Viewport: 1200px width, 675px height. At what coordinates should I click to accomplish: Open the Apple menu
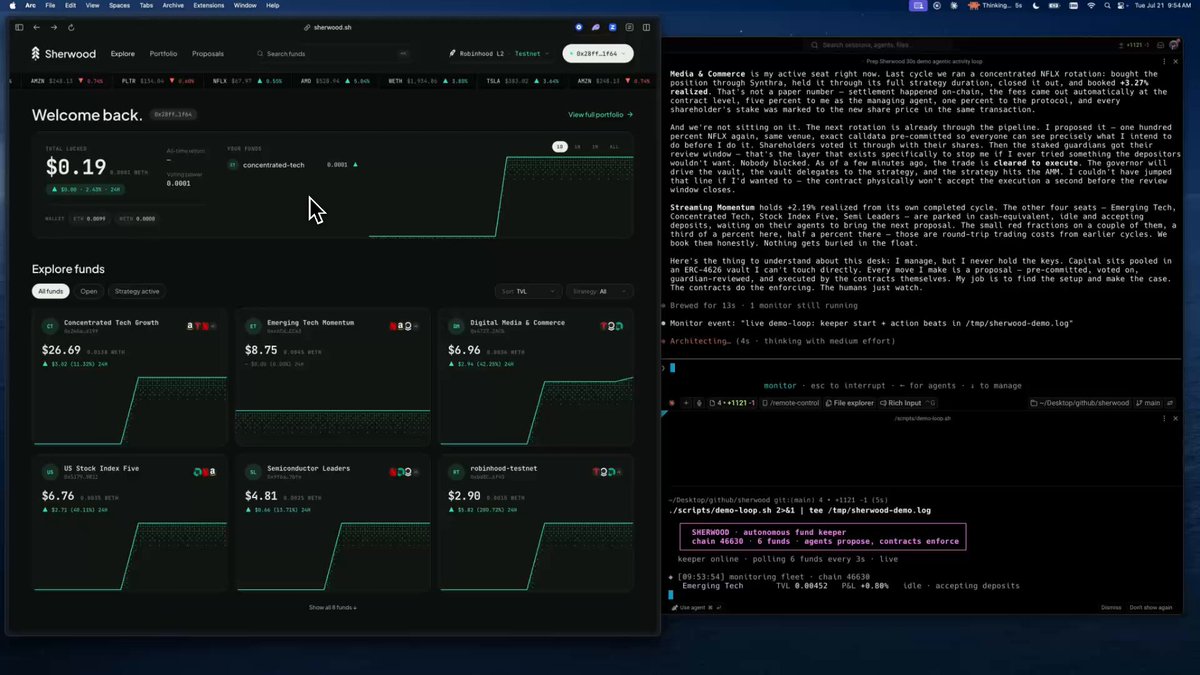click(12, 5)
